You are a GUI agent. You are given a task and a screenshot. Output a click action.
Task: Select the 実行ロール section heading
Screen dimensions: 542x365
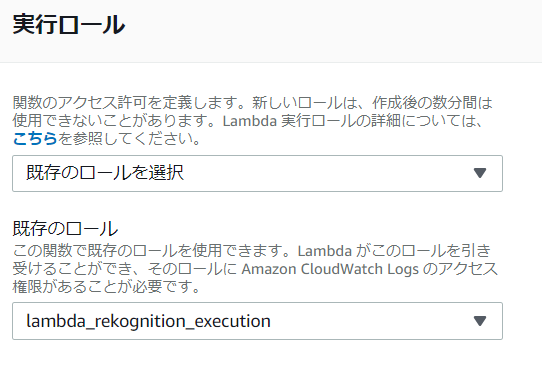click(69, 25)
